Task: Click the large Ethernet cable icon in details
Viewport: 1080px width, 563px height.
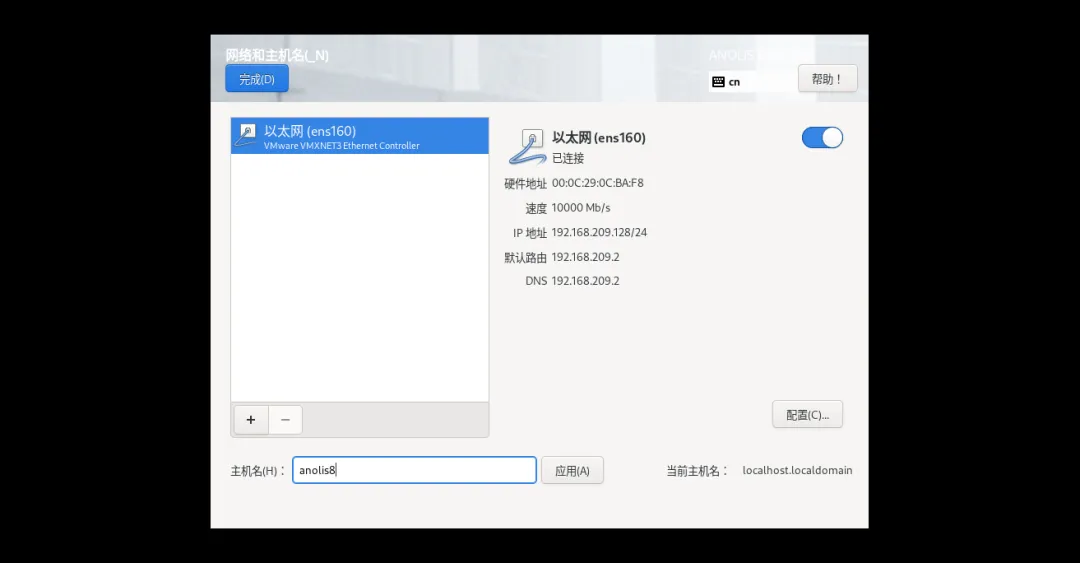Action: (528, 147)
